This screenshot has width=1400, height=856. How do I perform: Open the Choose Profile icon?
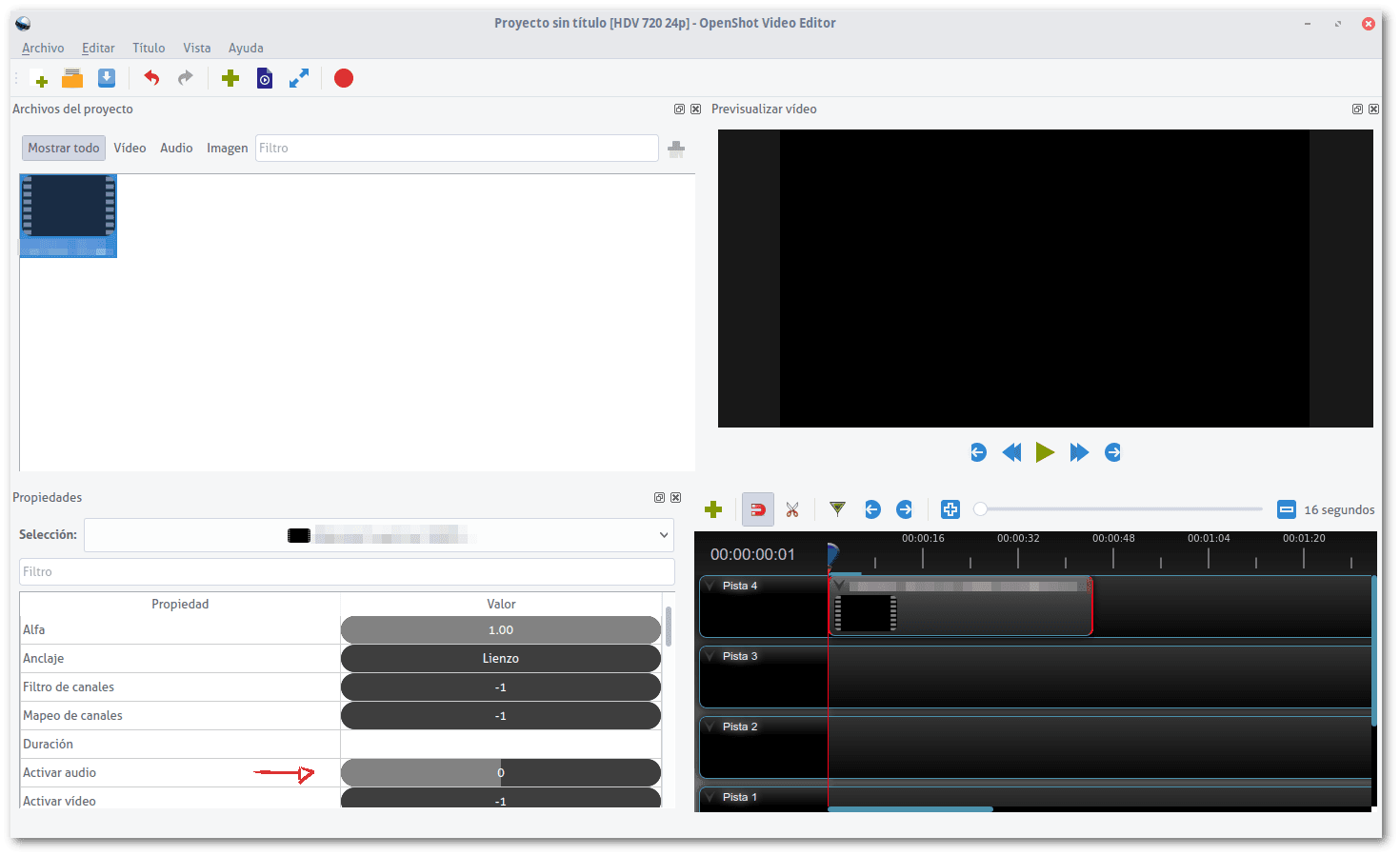[264, 78]
